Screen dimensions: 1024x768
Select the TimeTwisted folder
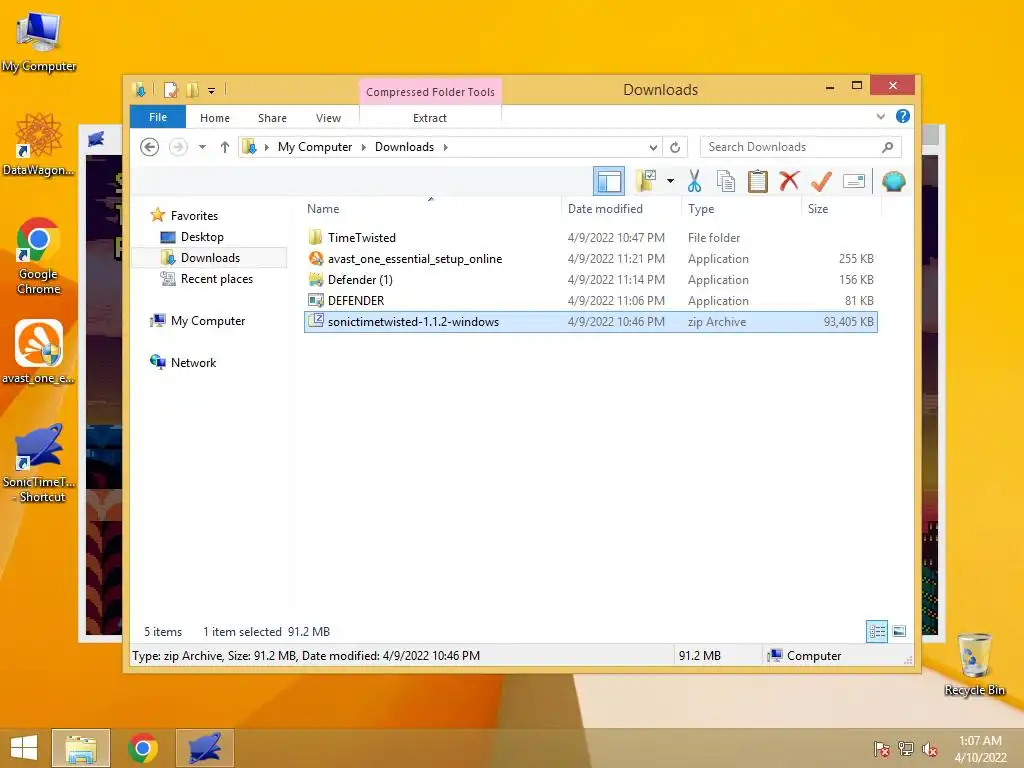591,238
